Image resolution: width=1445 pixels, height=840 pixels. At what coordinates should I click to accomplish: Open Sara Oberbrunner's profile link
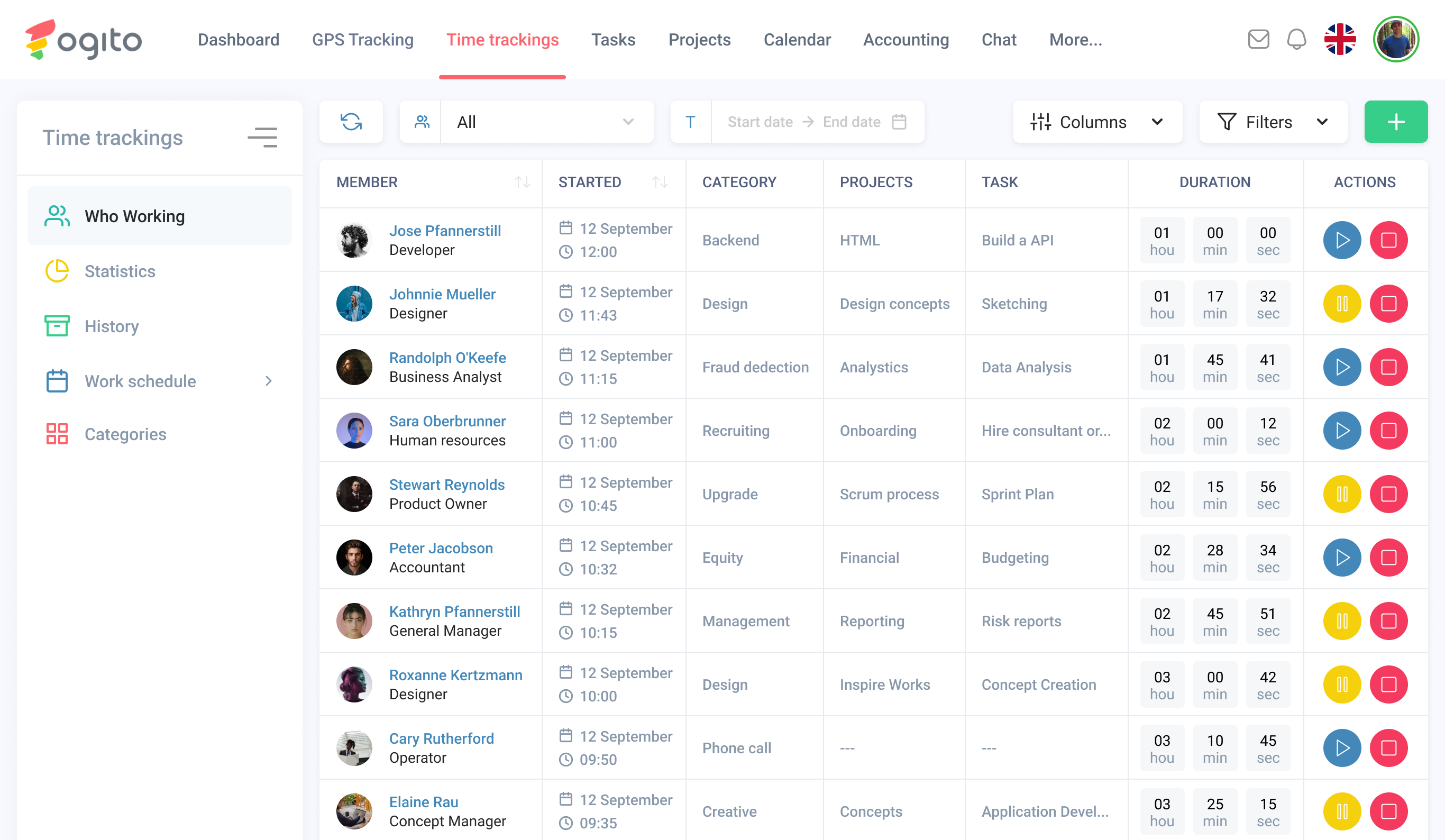click(447, 422)
